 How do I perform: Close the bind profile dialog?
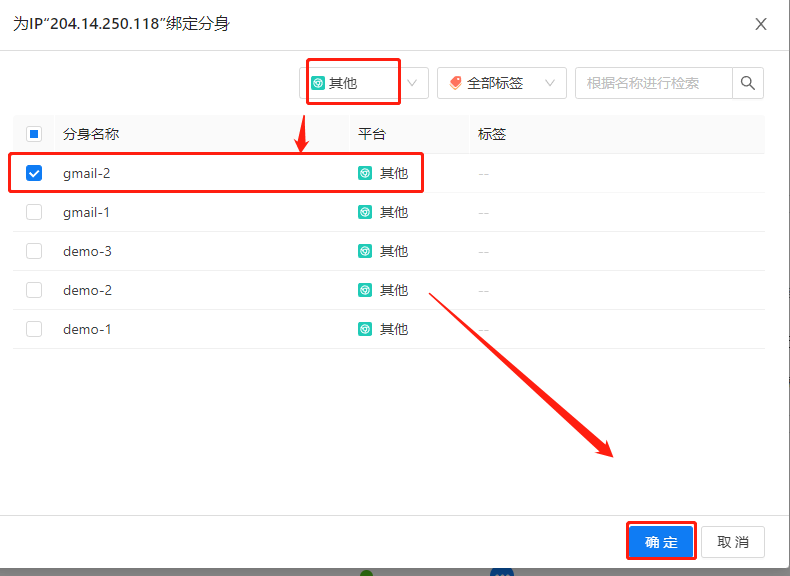(x=761, y=24)
